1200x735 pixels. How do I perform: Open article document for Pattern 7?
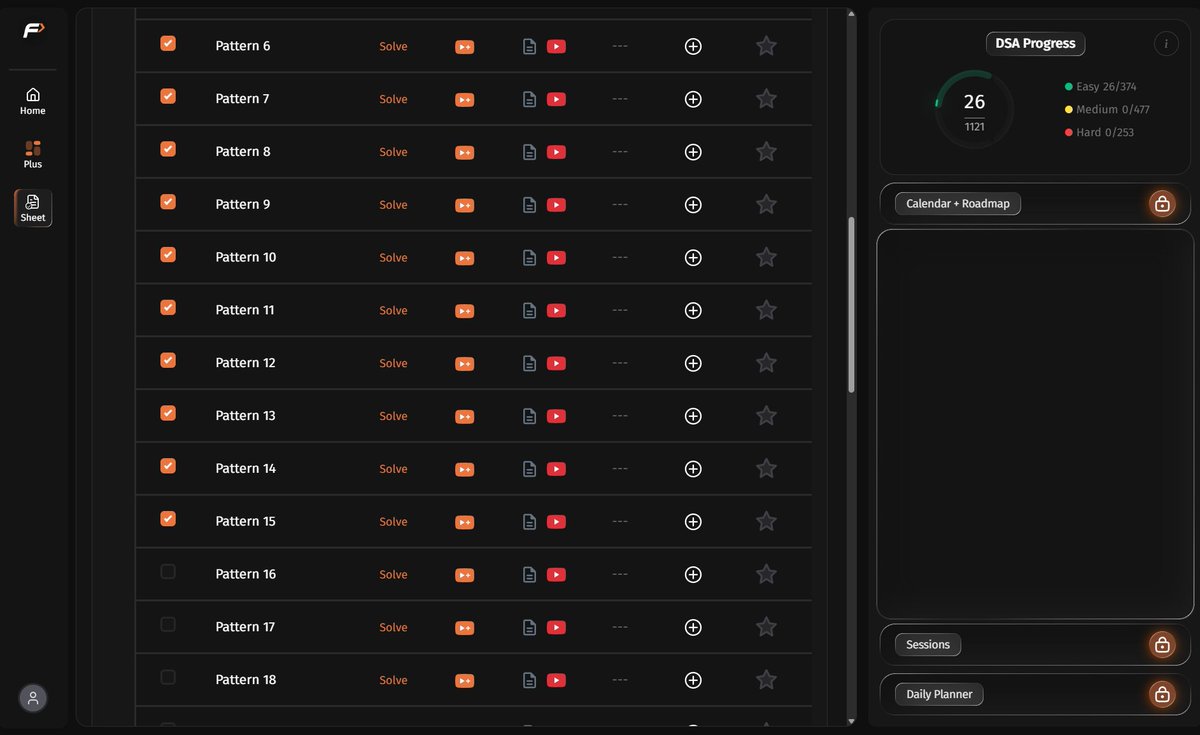[530, 99]
